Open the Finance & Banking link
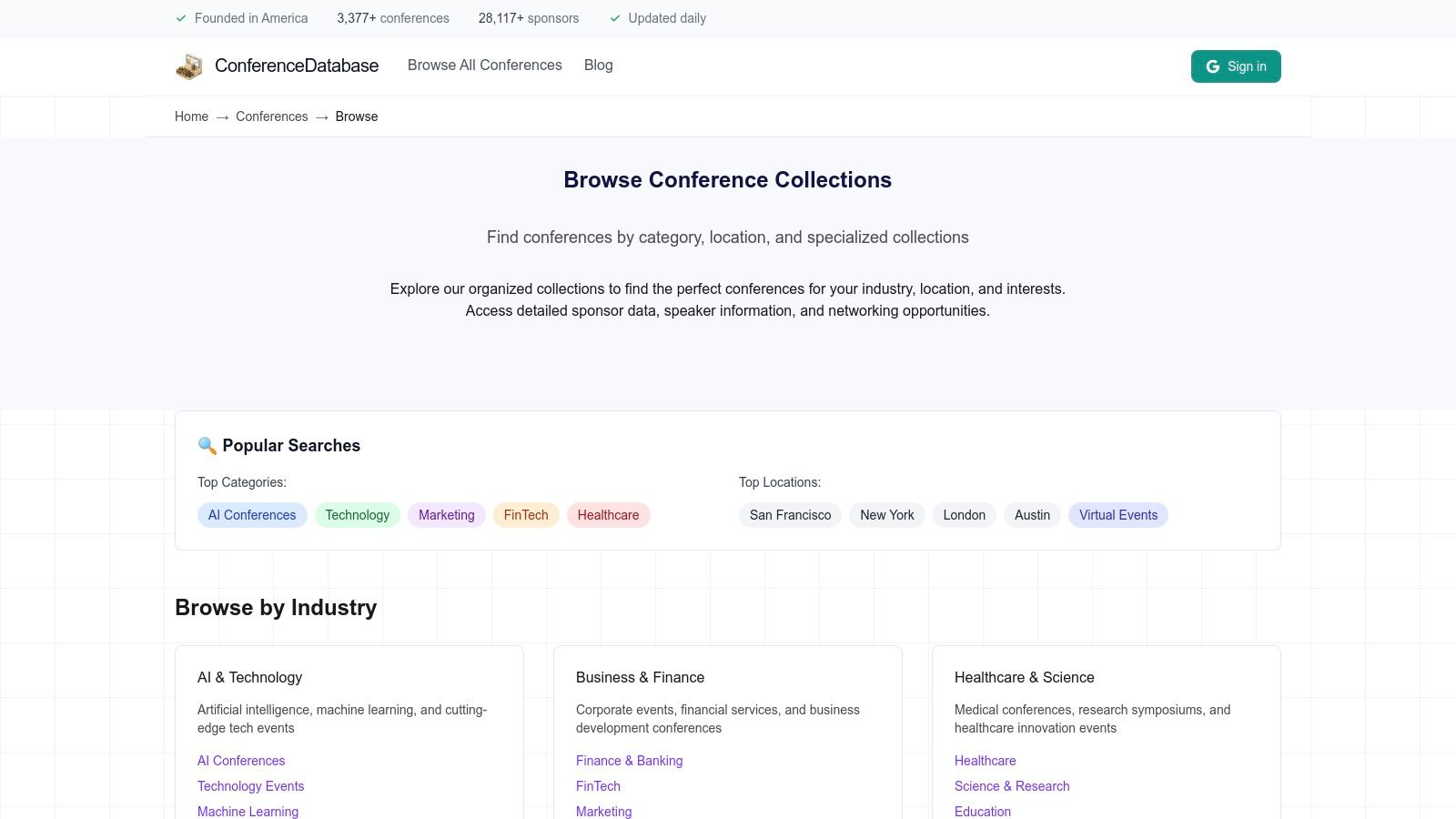Screen dimensions: 1456x819 pyautogui.click(x=630, y=761)
